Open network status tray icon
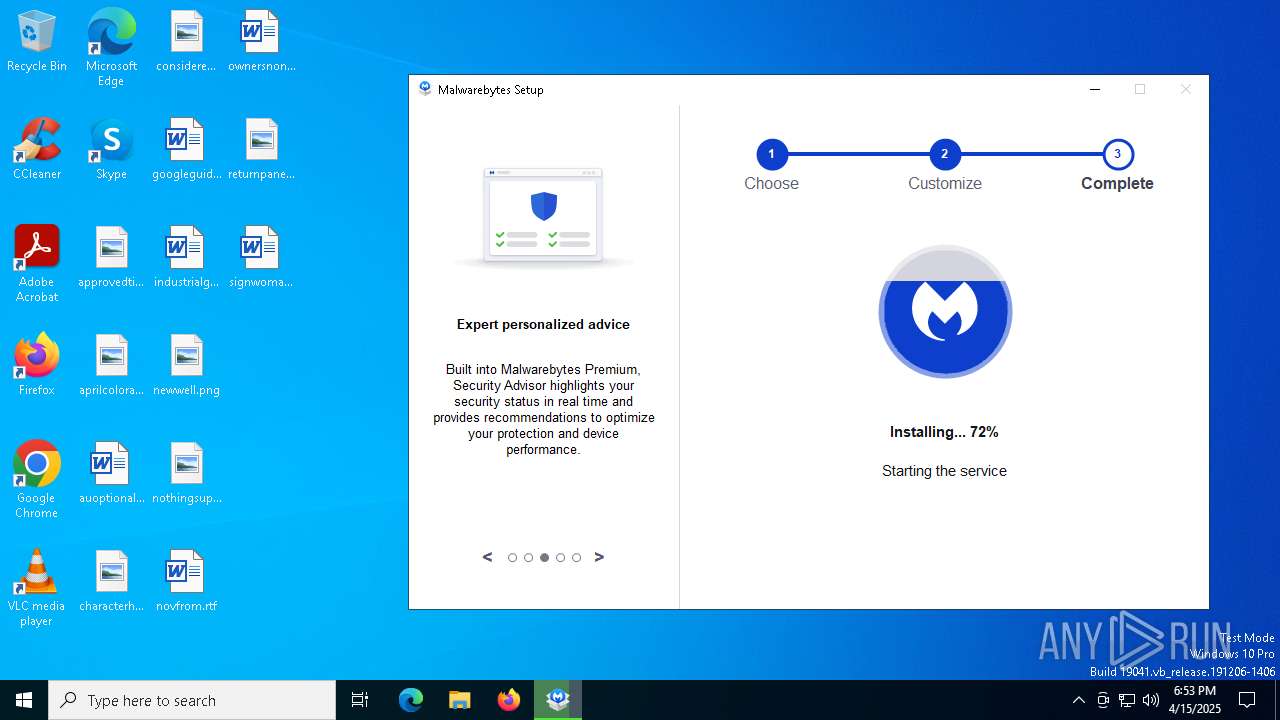 1127,700
